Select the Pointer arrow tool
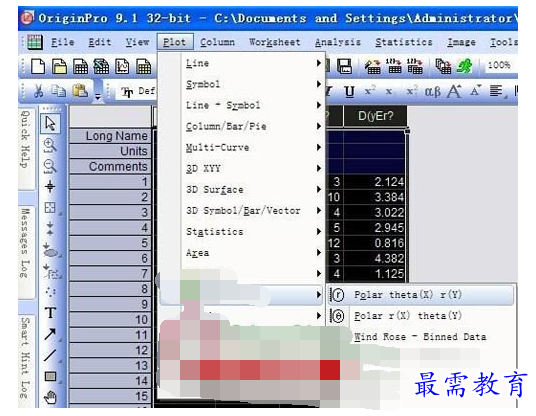The width and height of the screenshot is (536, 416). coord(51,123)
